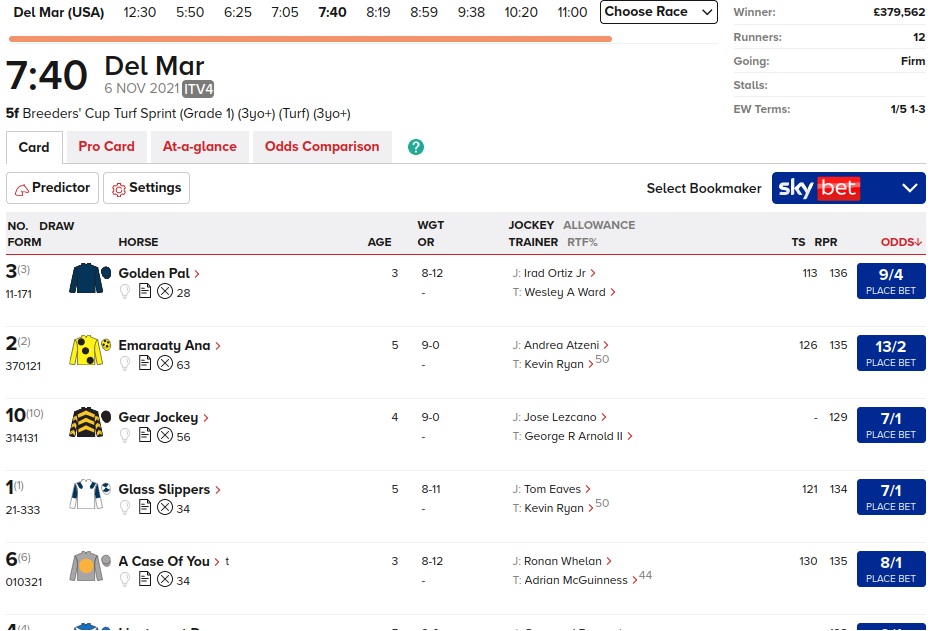Switch to the Card tab

(34, 147)
